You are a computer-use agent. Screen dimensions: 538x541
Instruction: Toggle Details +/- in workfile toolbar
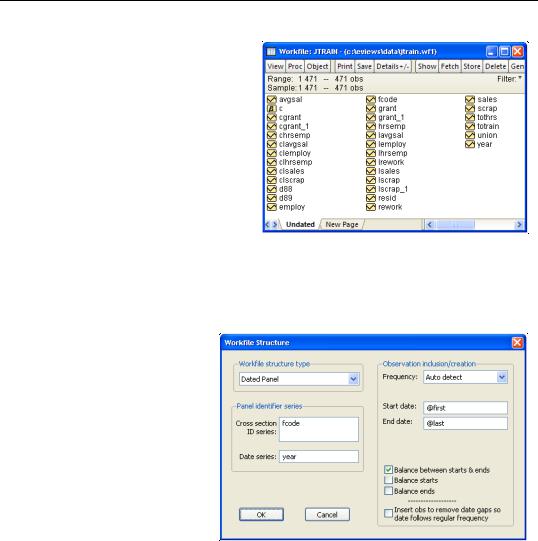click(393, 66)
